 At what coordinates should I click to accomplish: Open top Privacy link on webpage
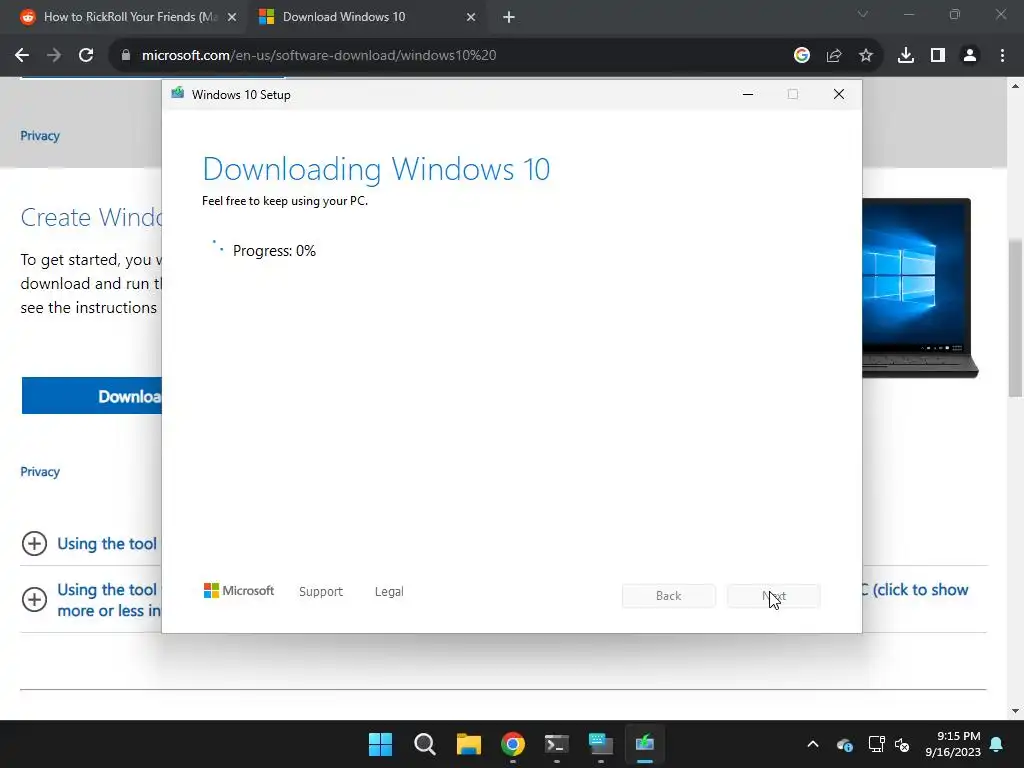40,136
